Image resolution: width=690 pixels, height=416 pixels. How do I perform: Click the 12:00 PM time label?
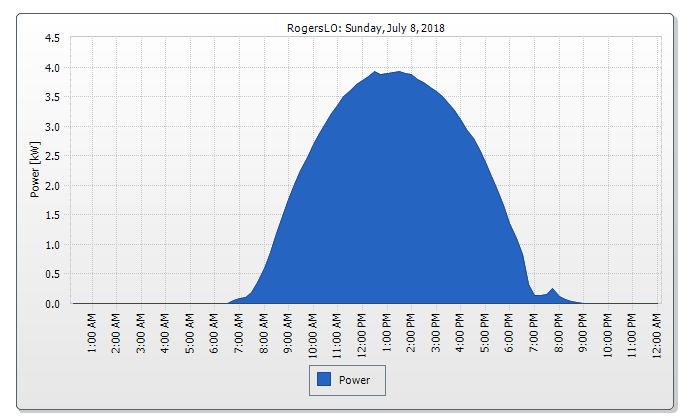click(x=362, y=335)
